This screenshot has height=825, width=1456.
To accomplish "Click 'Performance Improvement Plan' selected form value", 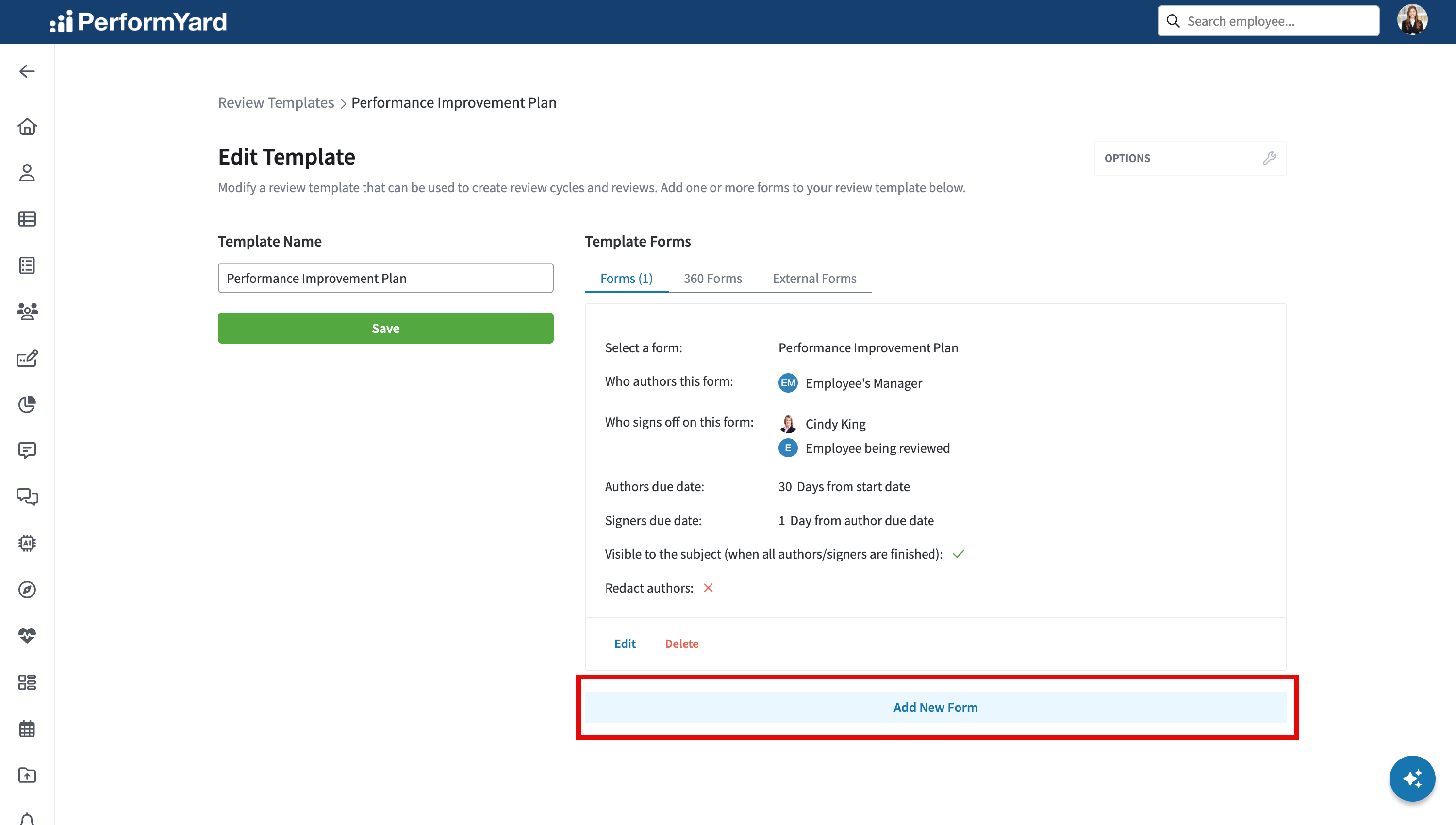I will pos(868,348).
